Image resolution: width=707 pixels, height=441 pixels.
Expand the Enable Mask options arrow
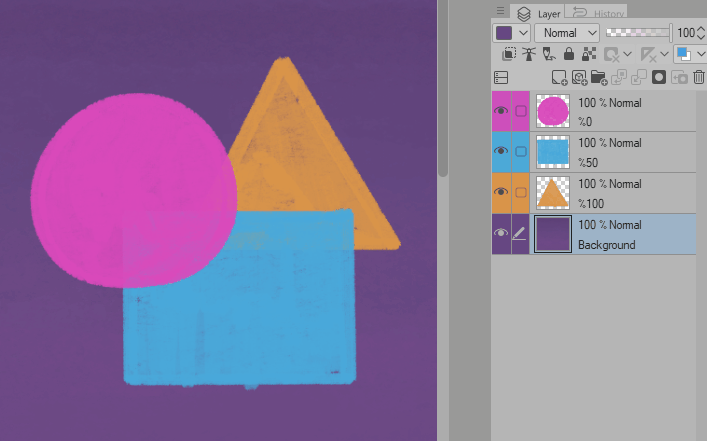point(627,55)
